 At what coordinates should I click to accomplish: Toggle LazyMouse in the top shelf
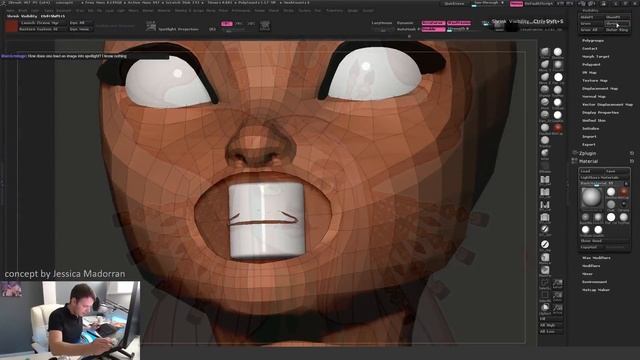pyautogui.click(x=382, y=23)
